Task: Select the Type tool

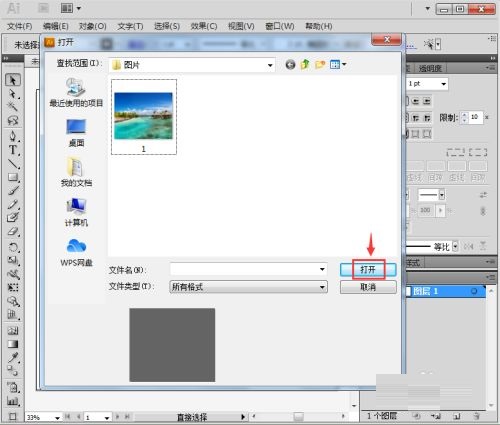Action: (13, 150)
